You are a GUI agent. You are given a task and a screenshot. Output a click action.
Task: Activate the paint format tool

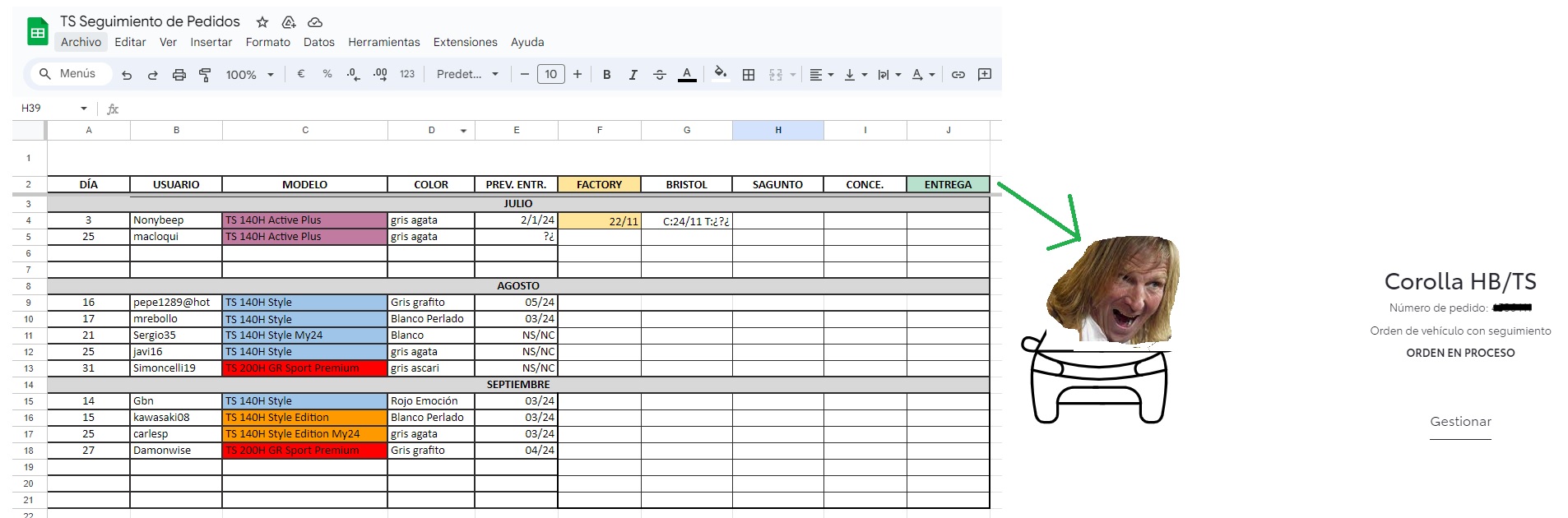click(x=206, y=75)
